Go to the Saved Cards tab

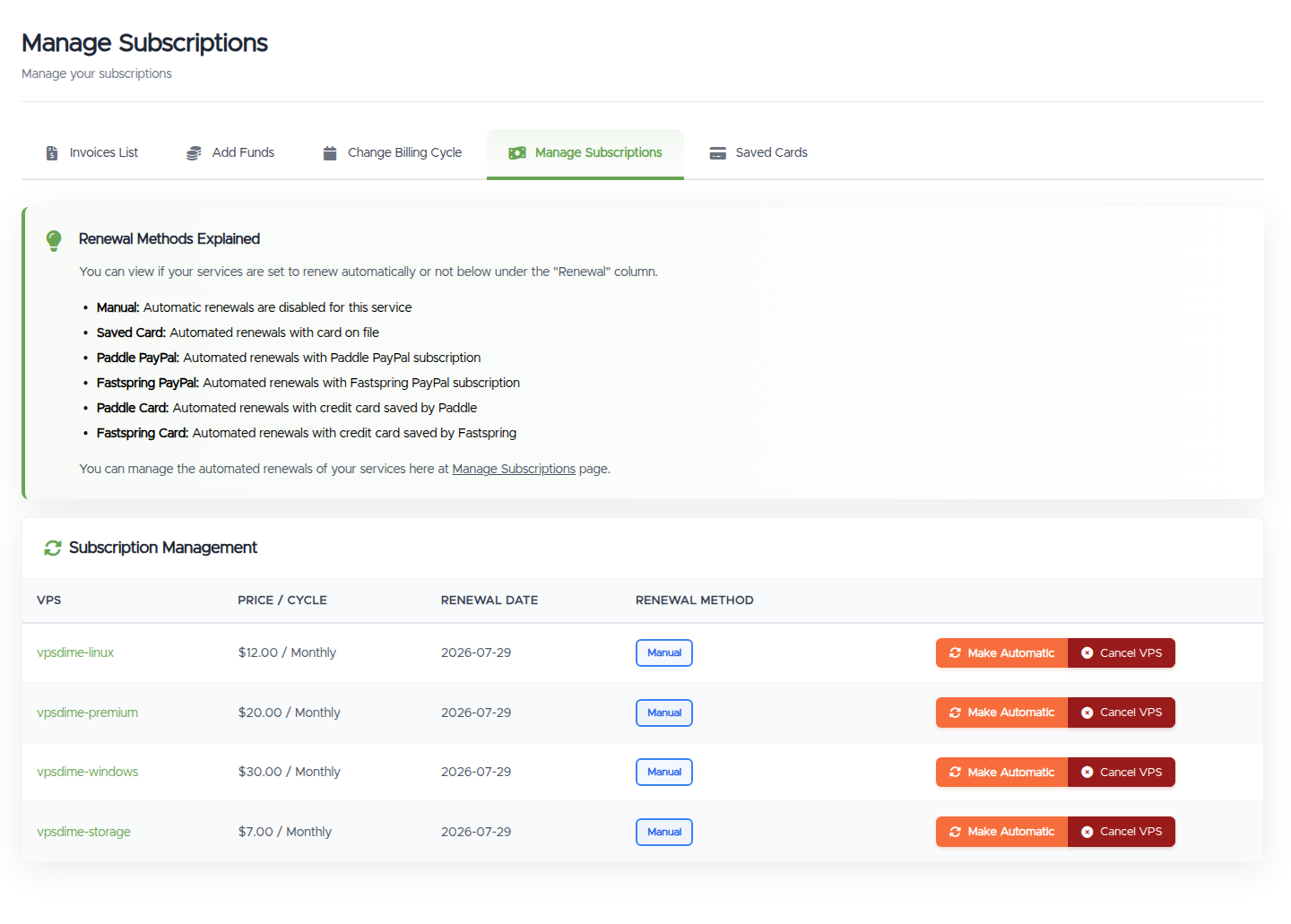tap(758, 153)
